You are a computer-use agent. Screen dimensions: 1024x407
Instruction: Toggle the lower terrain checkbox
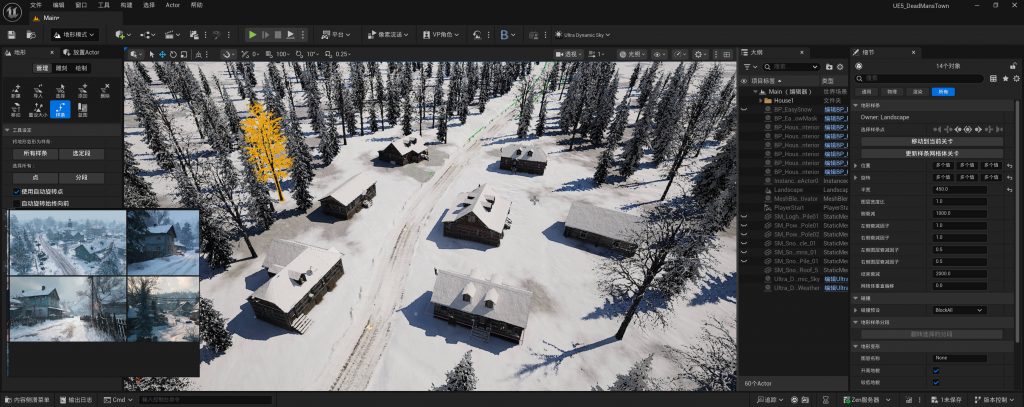pos(935,382)
